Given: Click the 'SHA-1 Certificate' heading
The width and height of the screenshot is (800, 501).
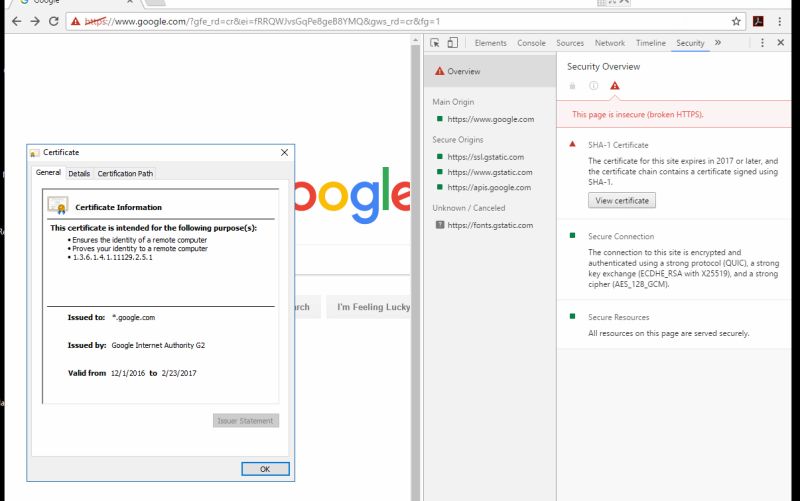Looking at the screenshot, I should [618, 145].
